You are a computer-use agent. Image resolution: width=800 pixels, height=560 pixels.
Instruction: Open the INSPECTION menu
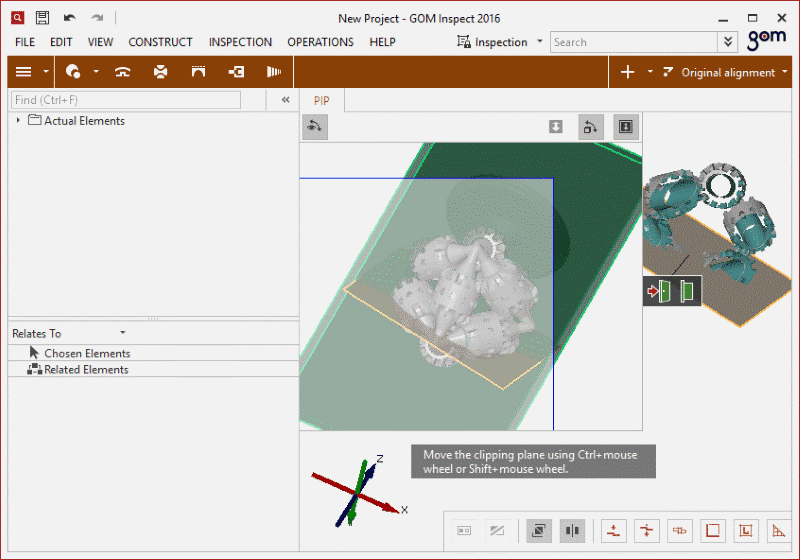240,42
